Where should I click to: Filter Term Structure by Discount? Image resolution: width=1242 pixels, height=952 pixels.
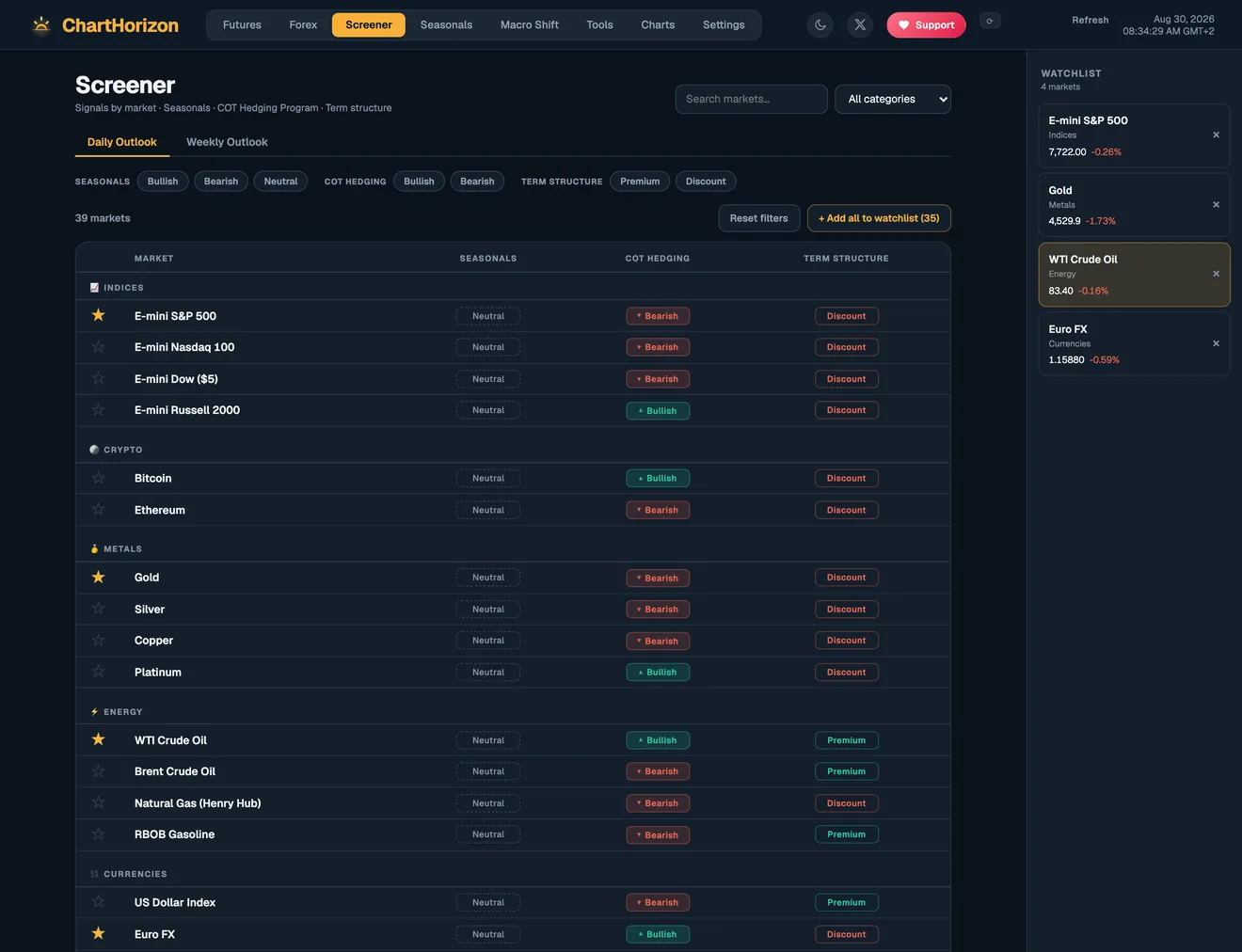coord(706,182)
